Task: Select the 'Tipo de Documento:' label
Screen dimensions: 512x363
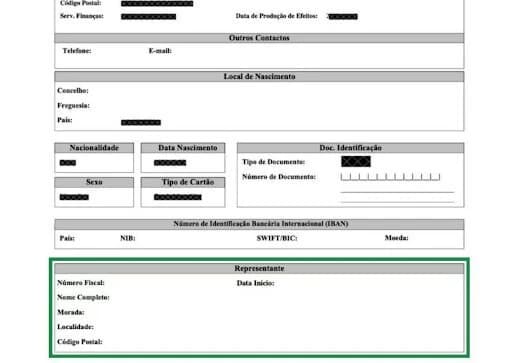Action: tap(273, 162)
